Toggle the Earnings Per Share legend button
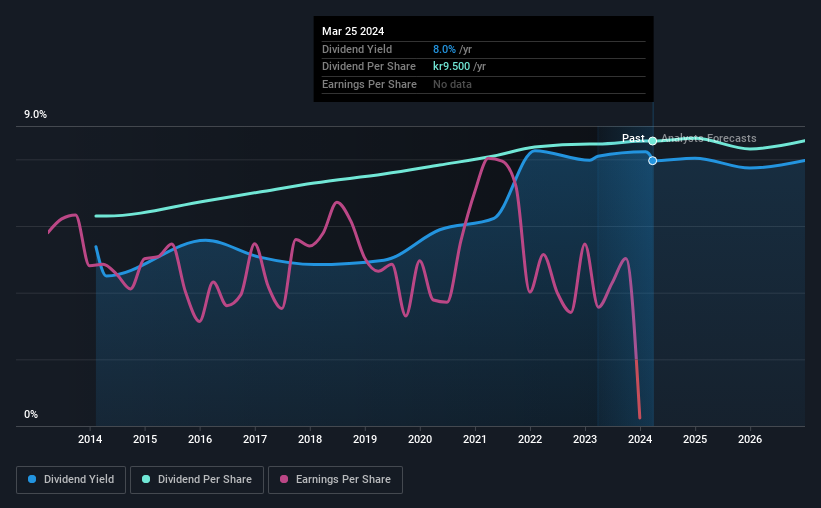Image resolution: width=821 pixels, height=508 pixels. [x=335, y=480]
